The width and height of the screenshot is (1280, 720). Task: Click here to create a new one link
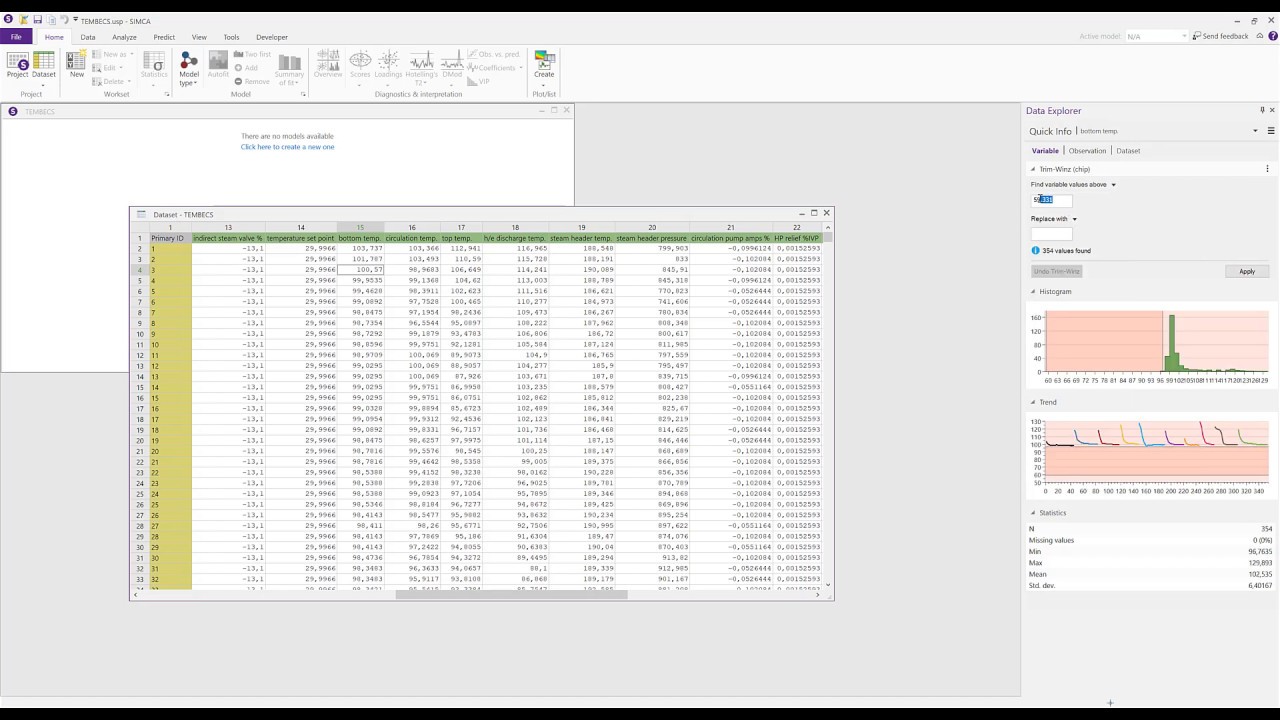click(287, 147)
